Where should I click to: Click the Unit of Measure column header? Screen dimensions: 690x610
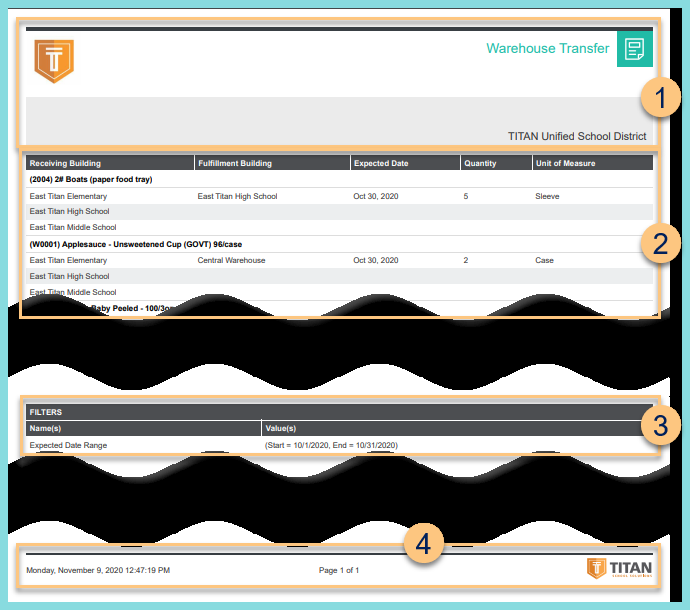pos(593,163)
